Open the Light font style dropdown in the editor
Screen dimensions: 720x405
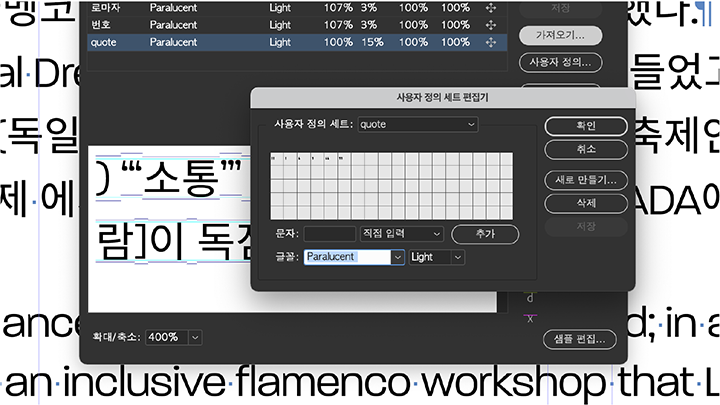click(x=437, y=257)
